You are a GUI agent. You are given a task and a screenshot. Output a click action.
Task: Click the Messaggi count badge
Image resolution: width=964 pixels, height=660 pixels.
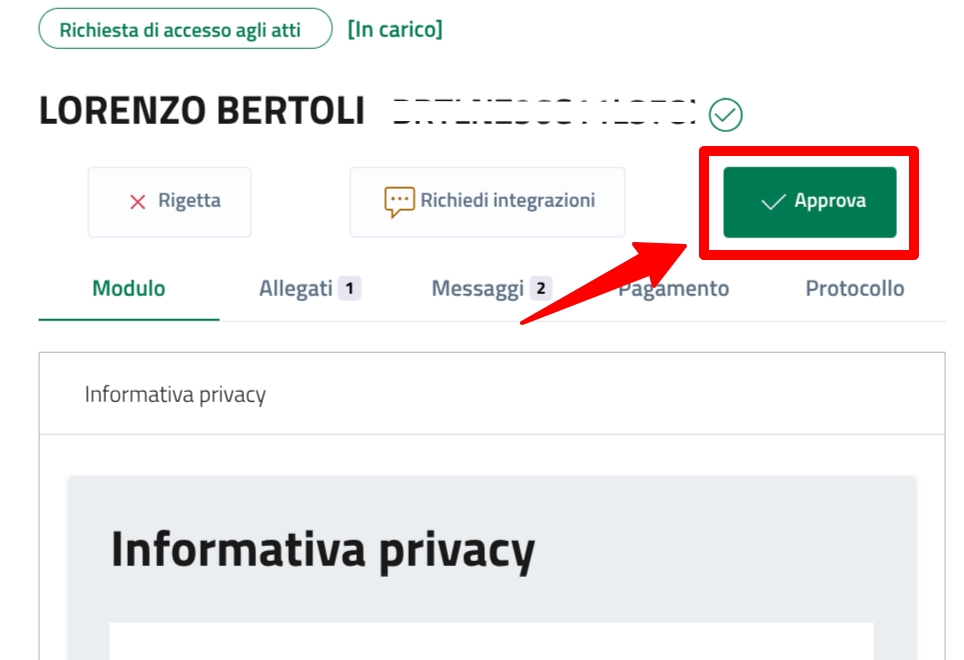coord(540,289)
